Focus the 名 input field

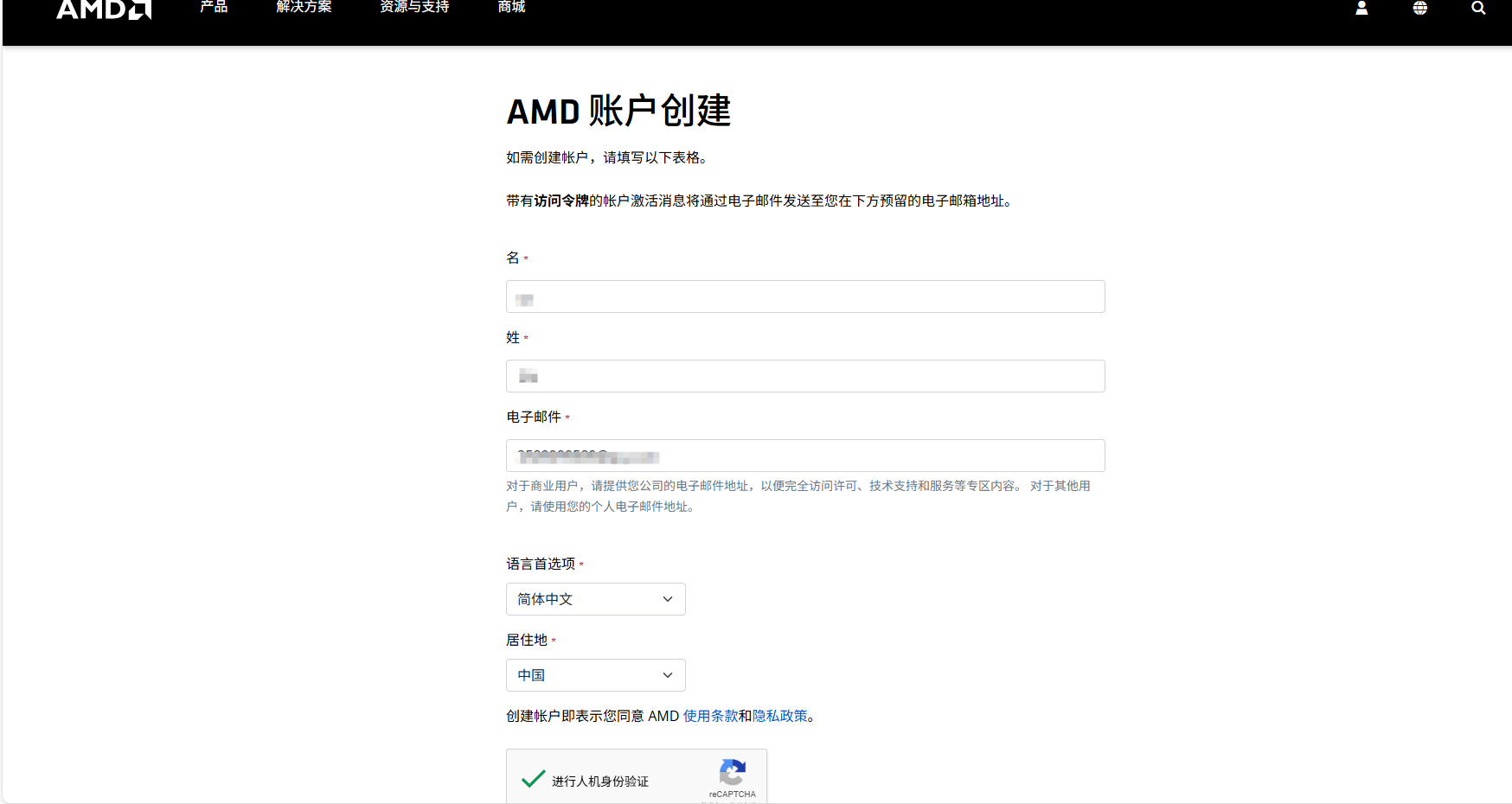(805, 297)
